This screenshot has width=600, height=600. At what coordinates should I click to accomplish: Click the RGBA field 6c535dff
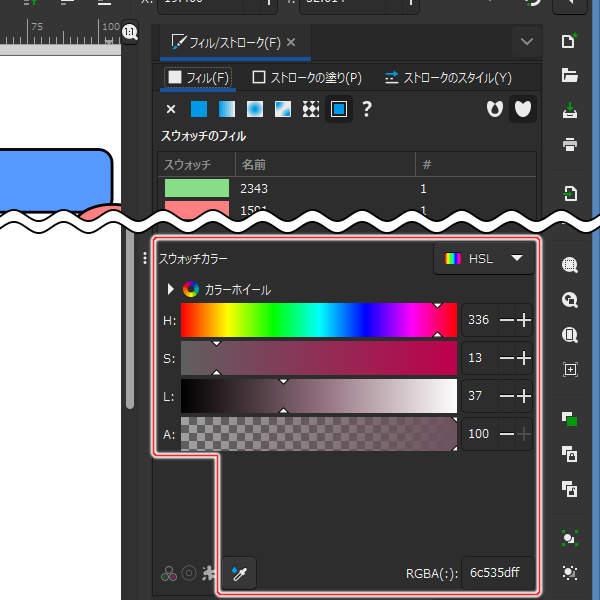497,573
